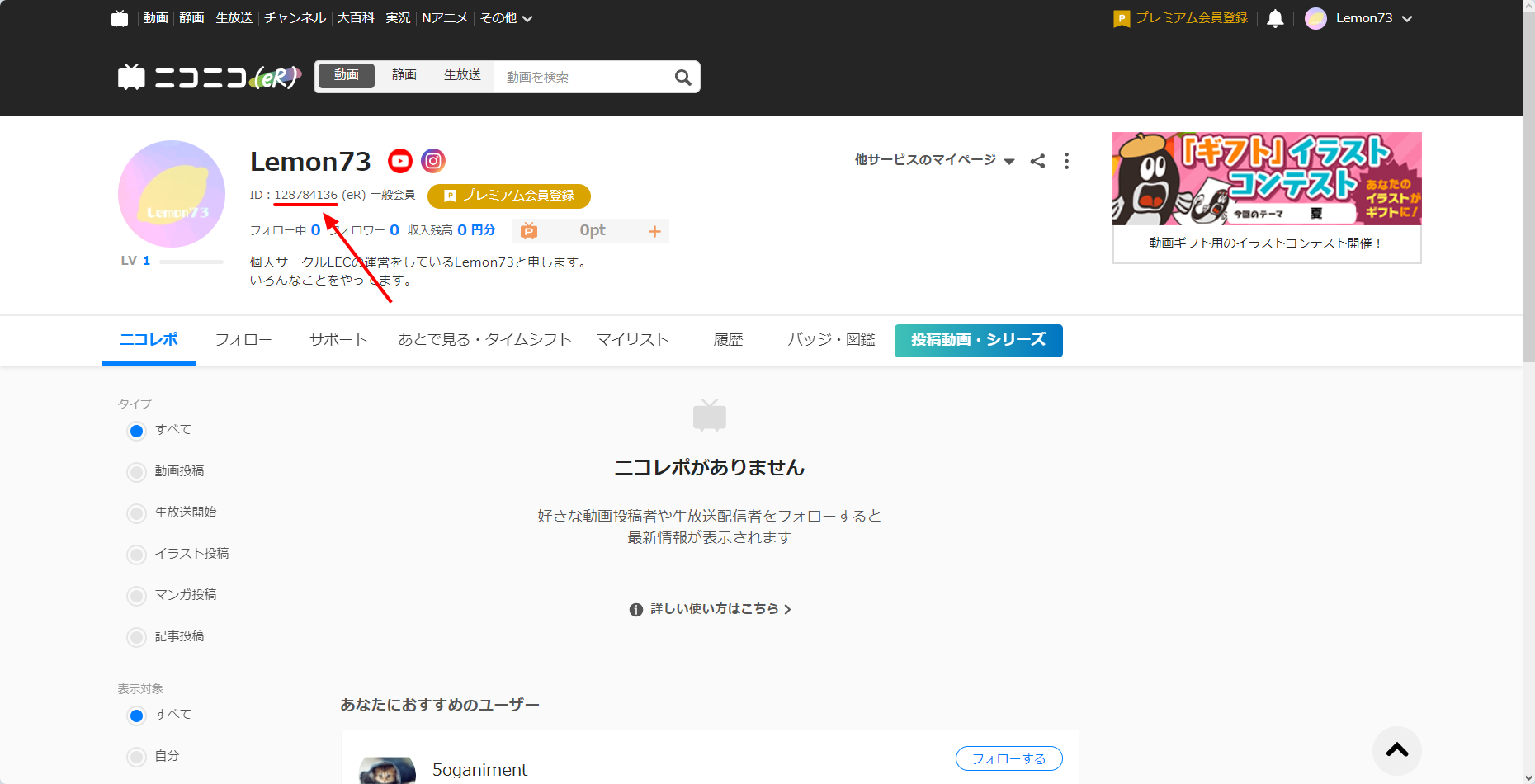This screenshot has height=784, width=1535.
Task: Open the share icon on the profile
Action: coord(1037,161)
